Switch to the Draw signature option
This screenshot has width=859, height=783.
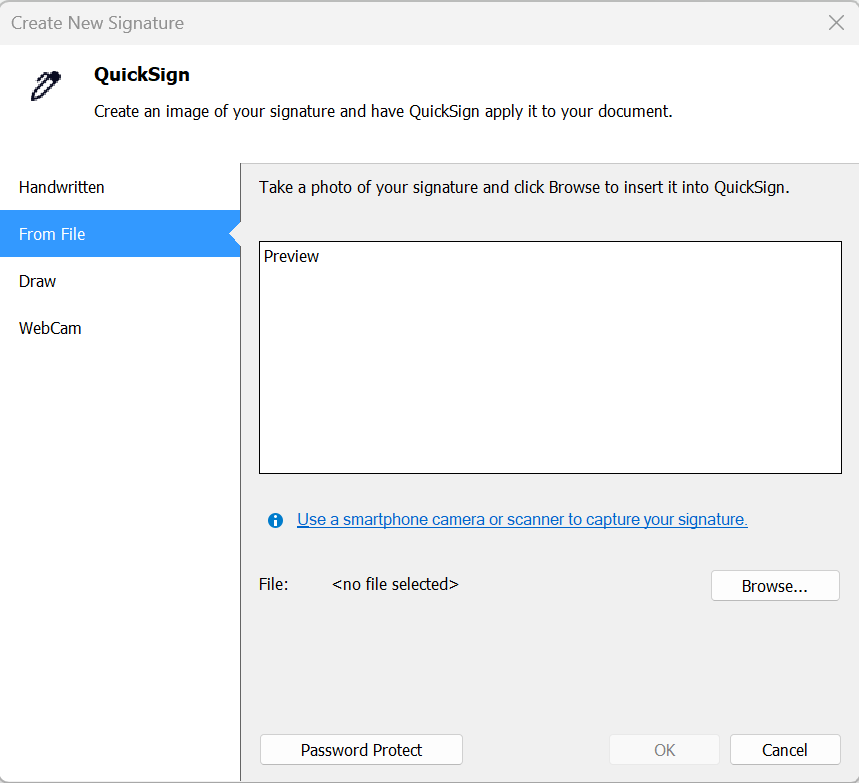[x=120, y=281]
